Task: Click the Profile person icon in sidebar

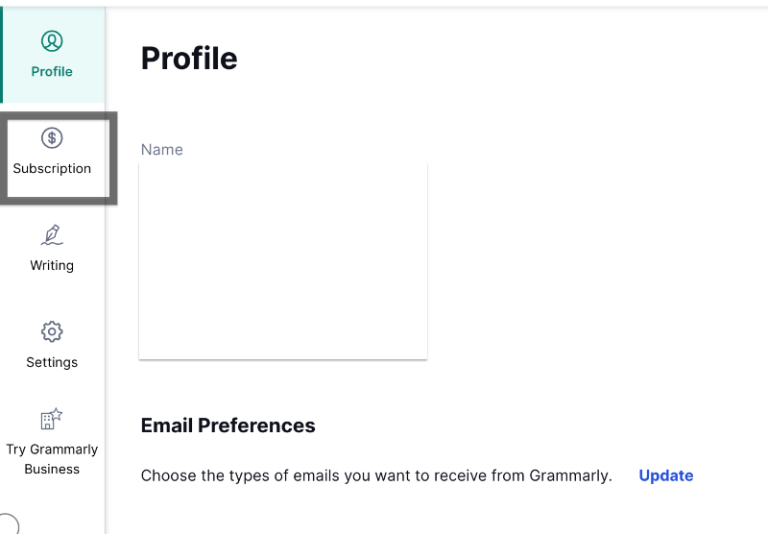Action: pyautogui.click(x=52, y=41)
